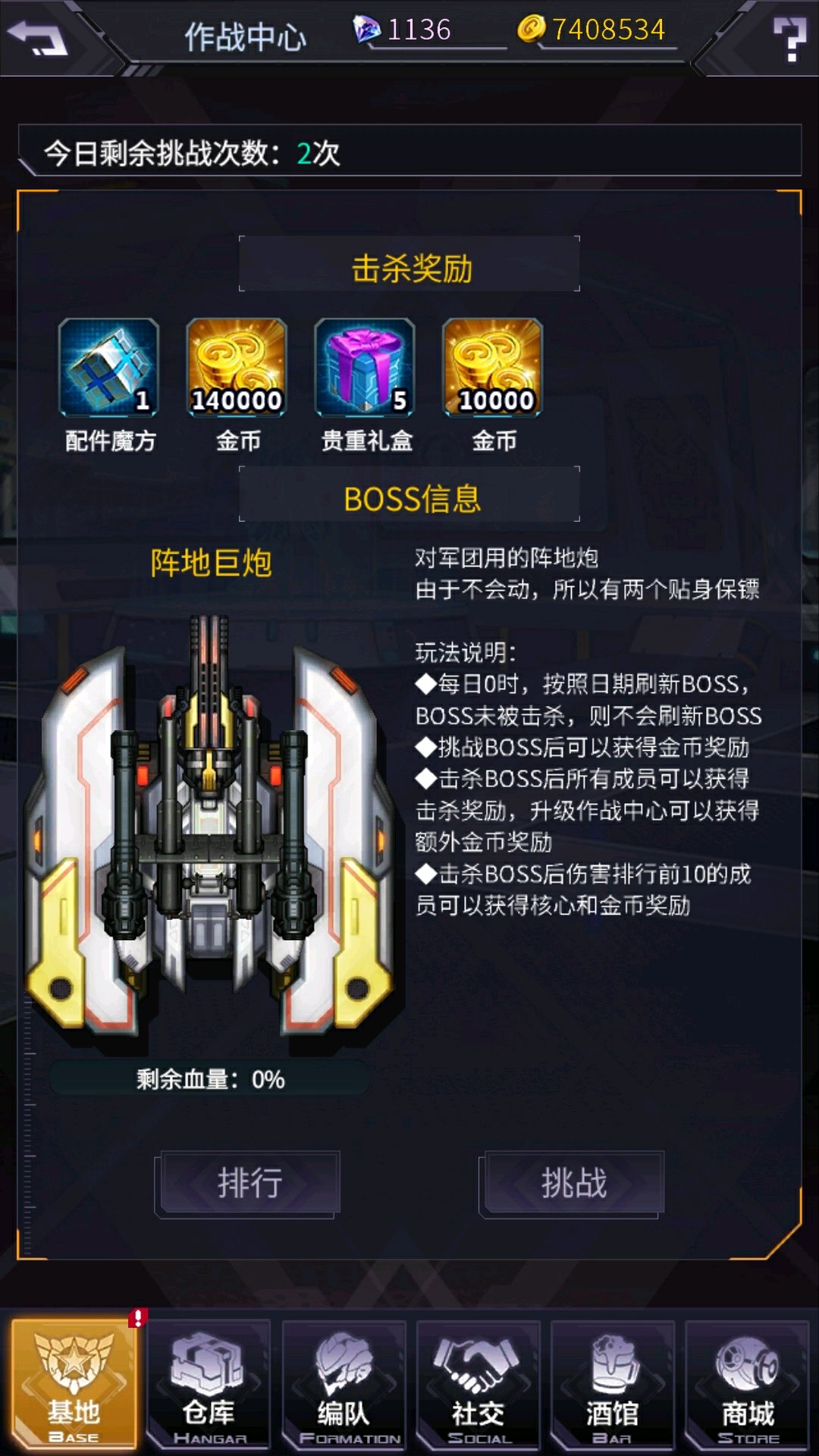Select the 140000 金币 reward icon

(x=237, y=367)
